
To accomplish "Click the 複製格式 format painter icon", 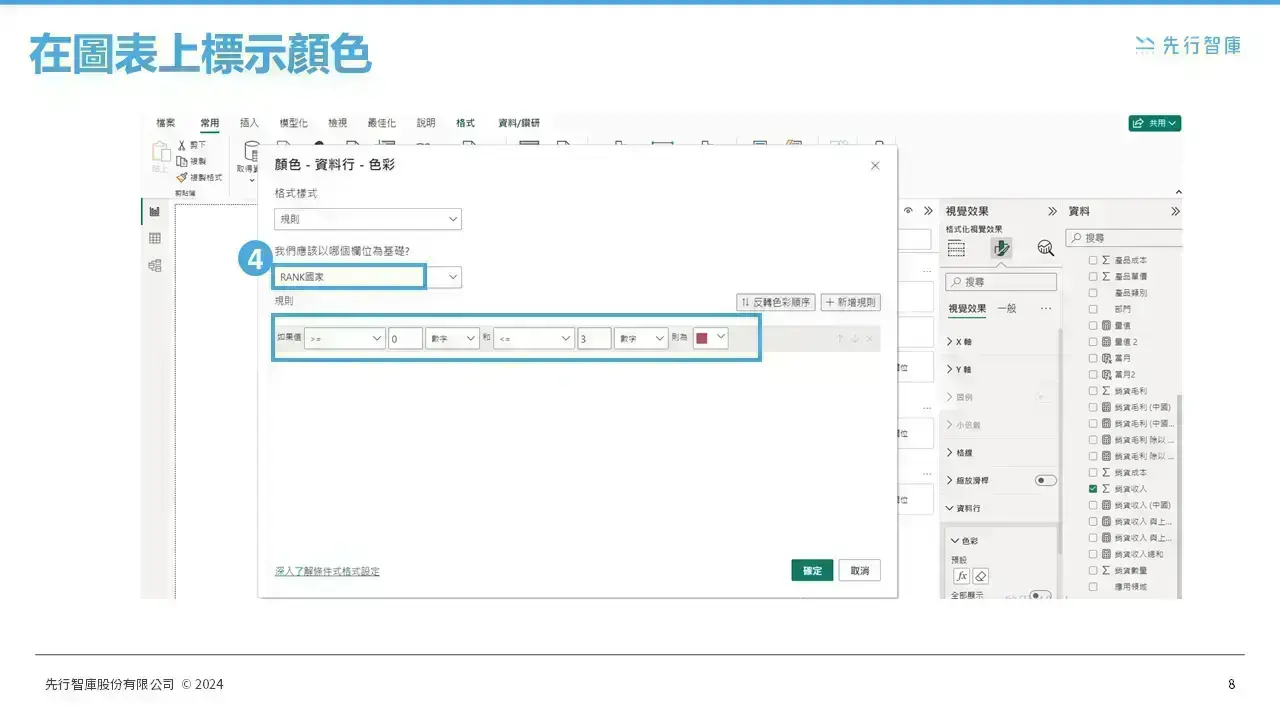I will [182, 177].
